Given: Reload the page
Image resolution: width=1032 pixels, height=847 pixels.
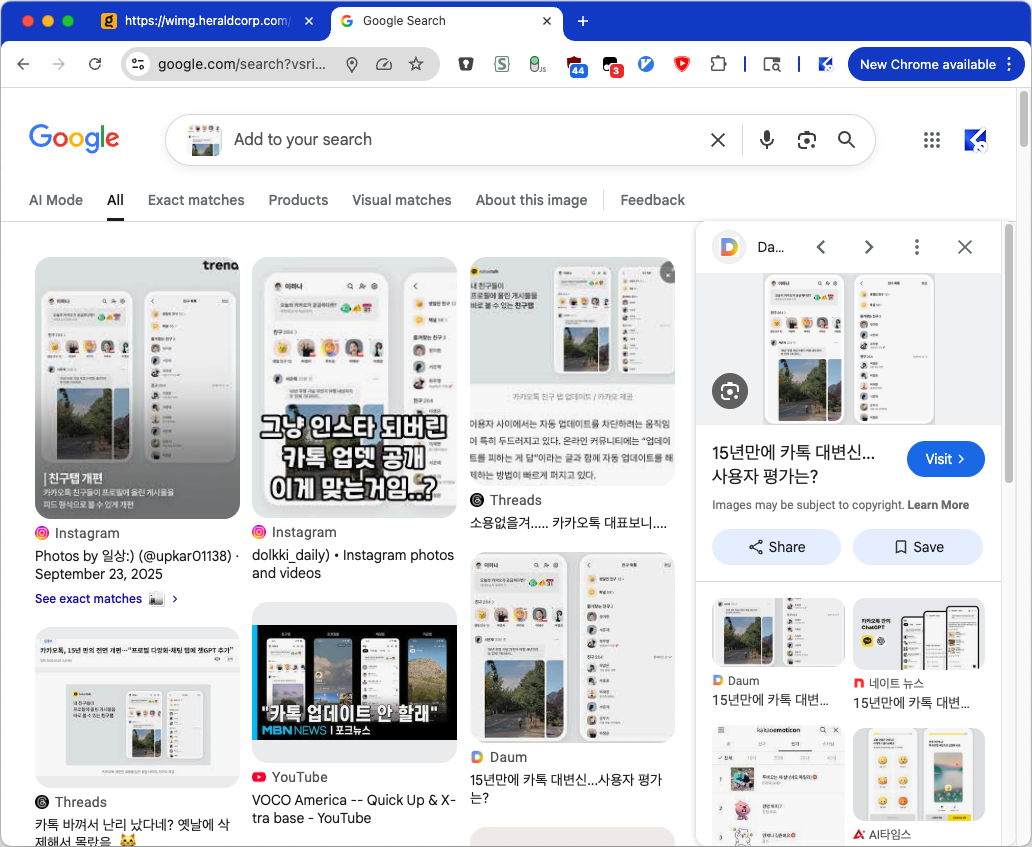Looking at the screenshot, I should (95, 64).
